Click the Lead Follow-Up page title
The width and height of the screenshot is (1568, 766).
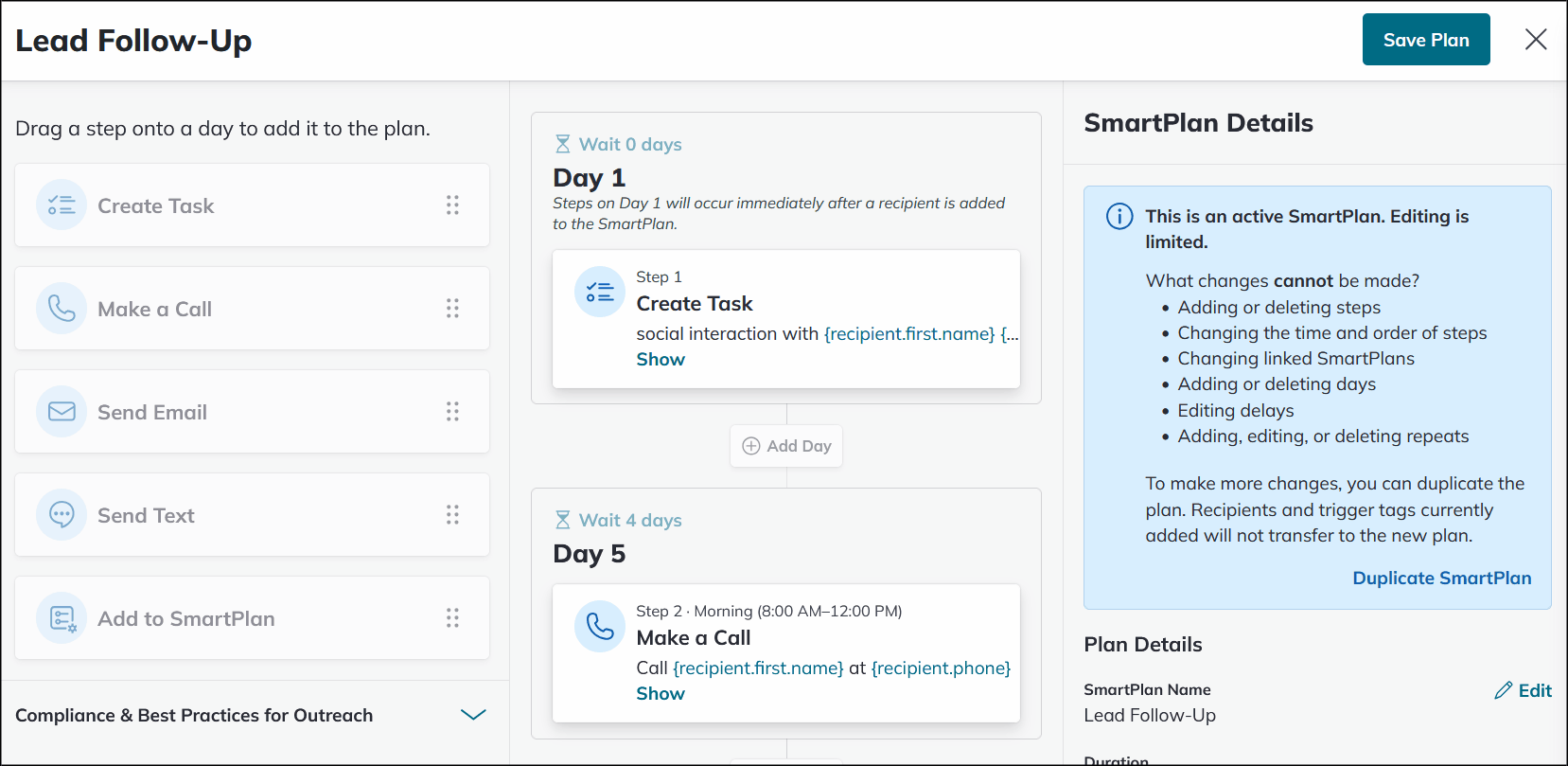tap(133, 41)
